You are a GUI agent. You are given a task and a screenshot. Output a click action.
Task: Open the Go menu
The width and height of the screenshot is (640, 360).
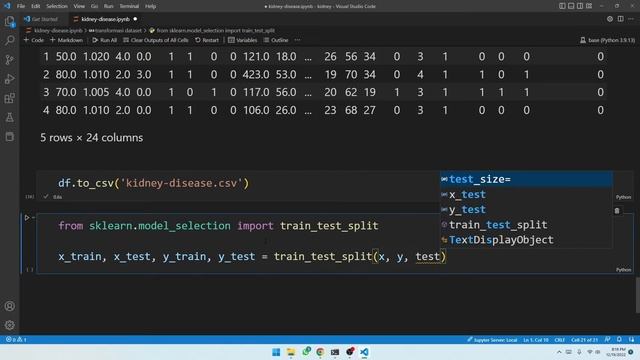pyautogui.click(x=94, y=6)
